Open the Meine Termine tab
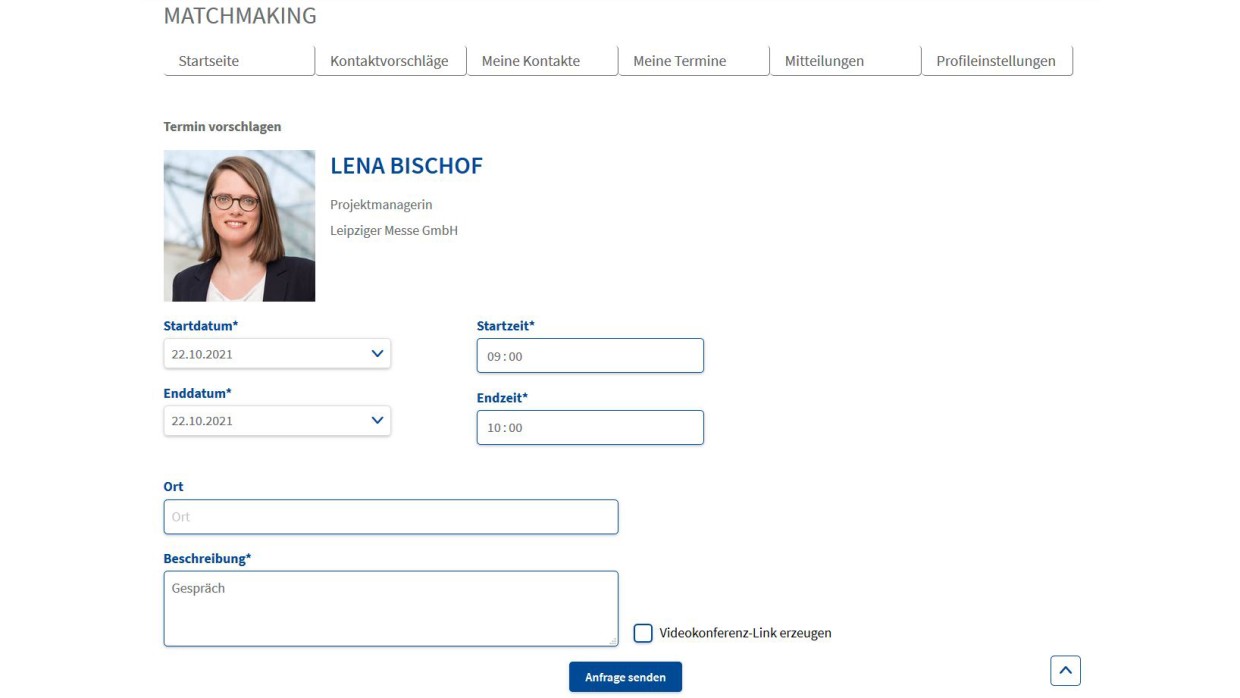Screen dimensions: 1240x698 pos(694,61)
